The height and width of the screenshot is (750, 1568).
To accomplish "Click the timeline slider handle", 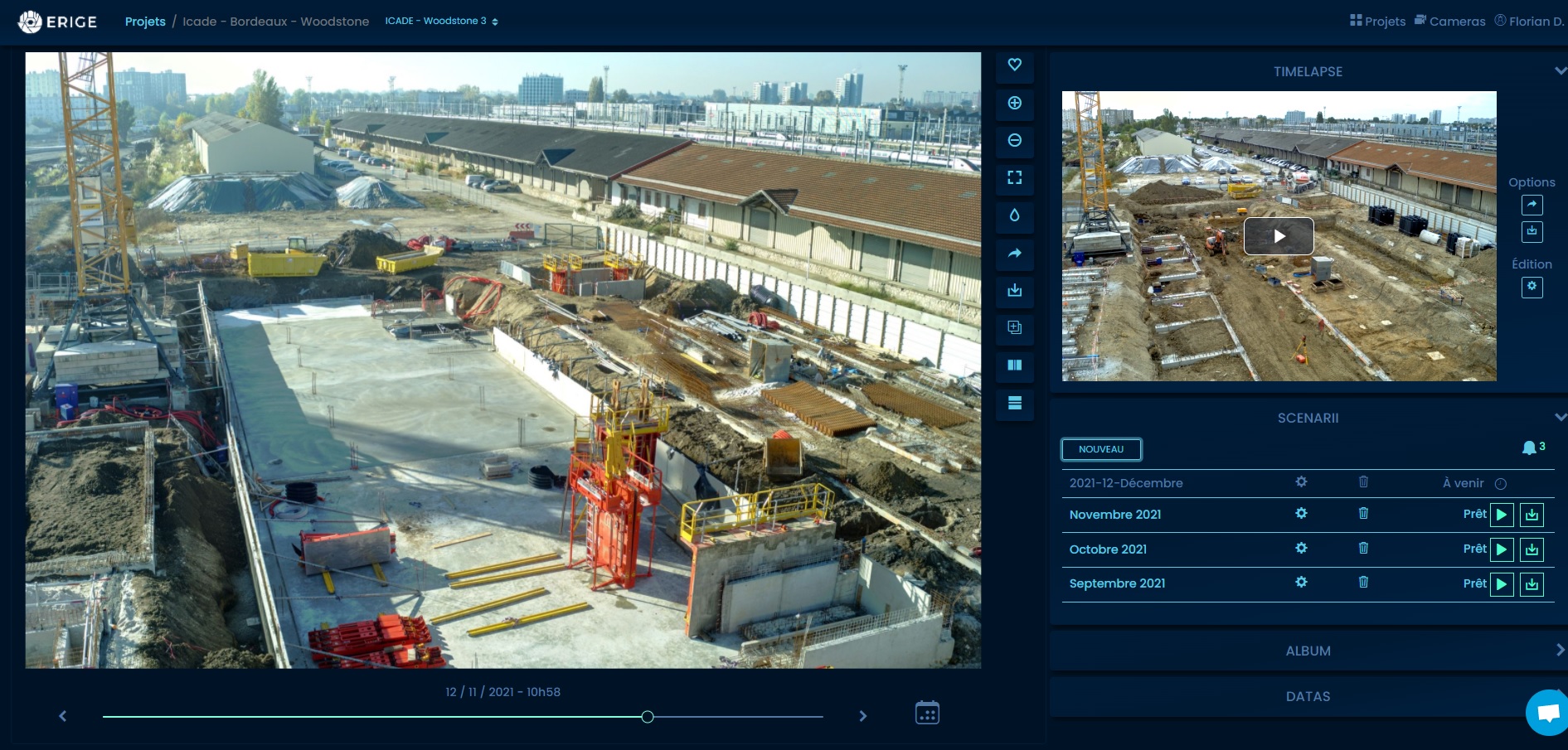I will click(648, 717).
